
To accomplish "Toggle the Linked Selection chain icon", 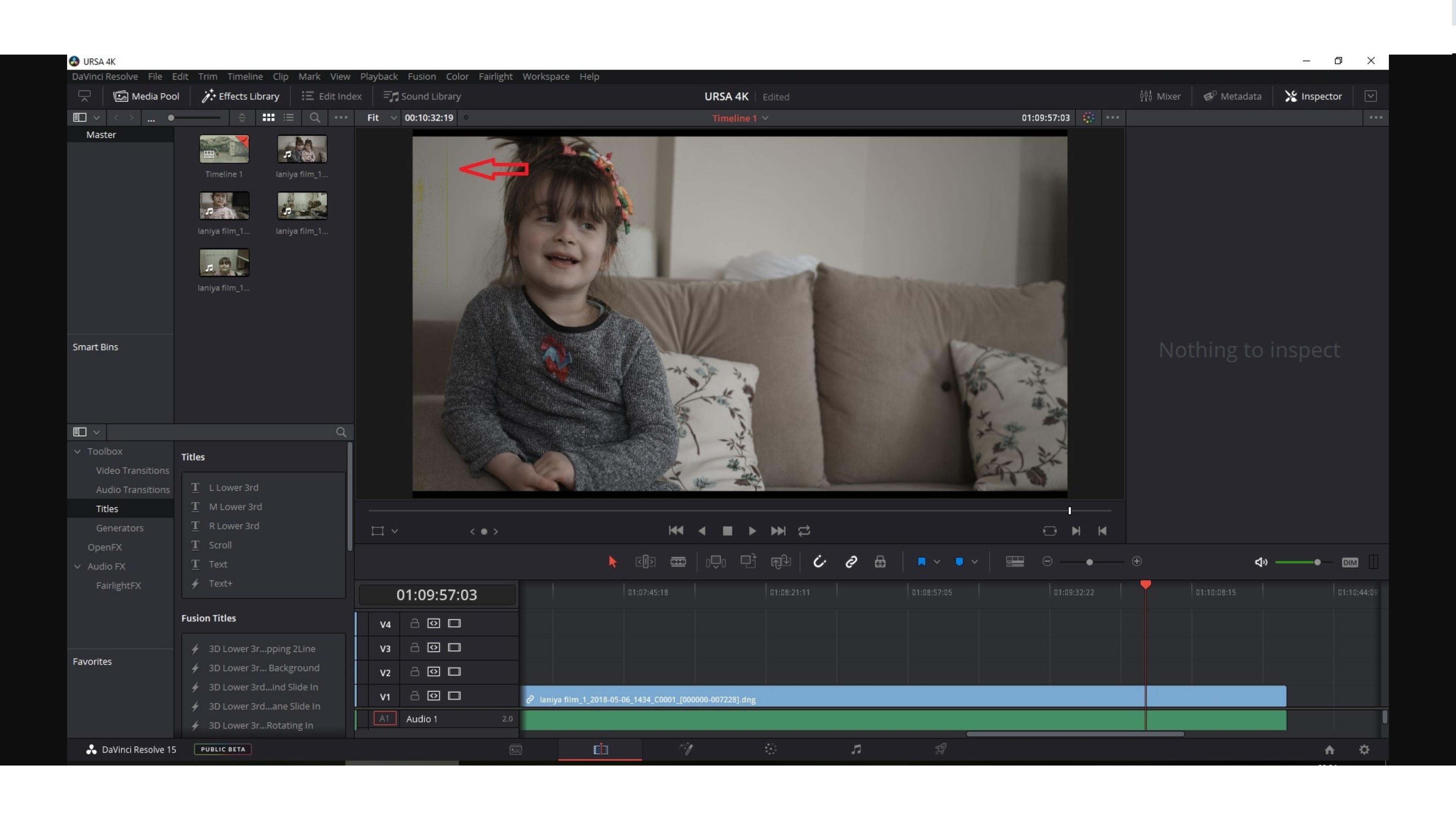I will click(851, 562).
